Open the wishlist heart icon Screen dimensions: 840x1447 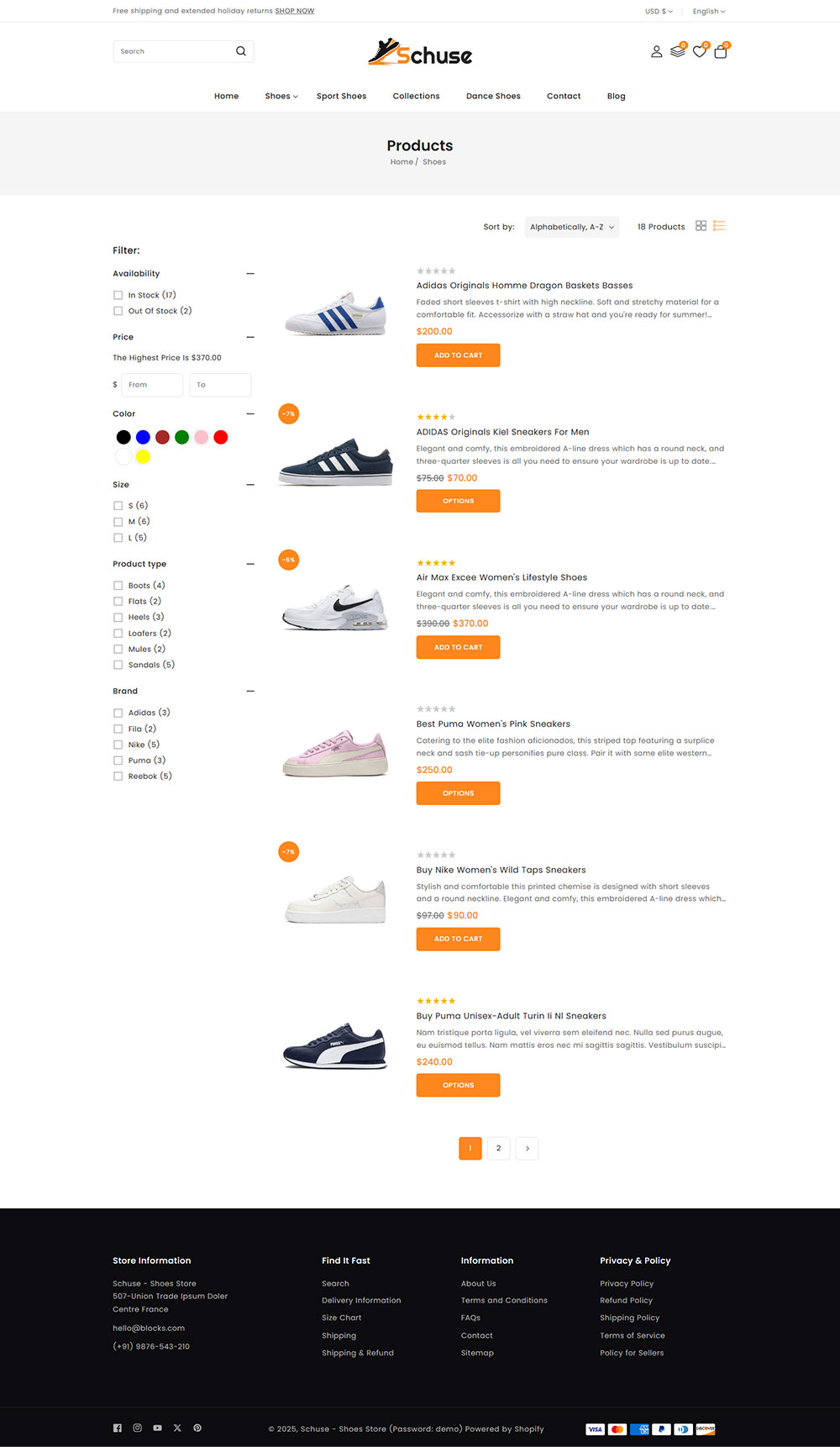click(699, 51)
